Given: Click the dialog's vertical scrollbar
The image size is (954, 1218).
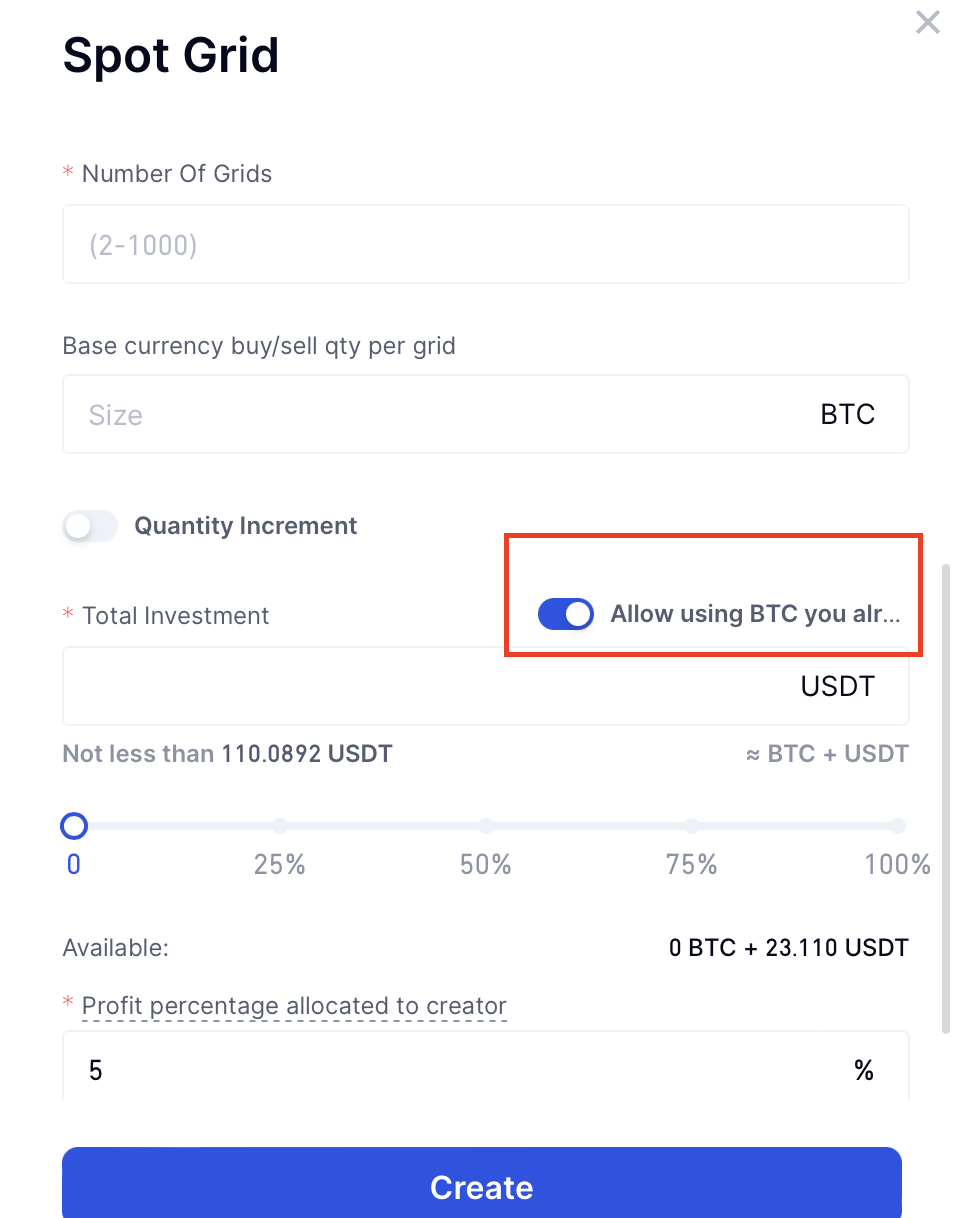Looking at the screenshot, I should click(945, 800).
